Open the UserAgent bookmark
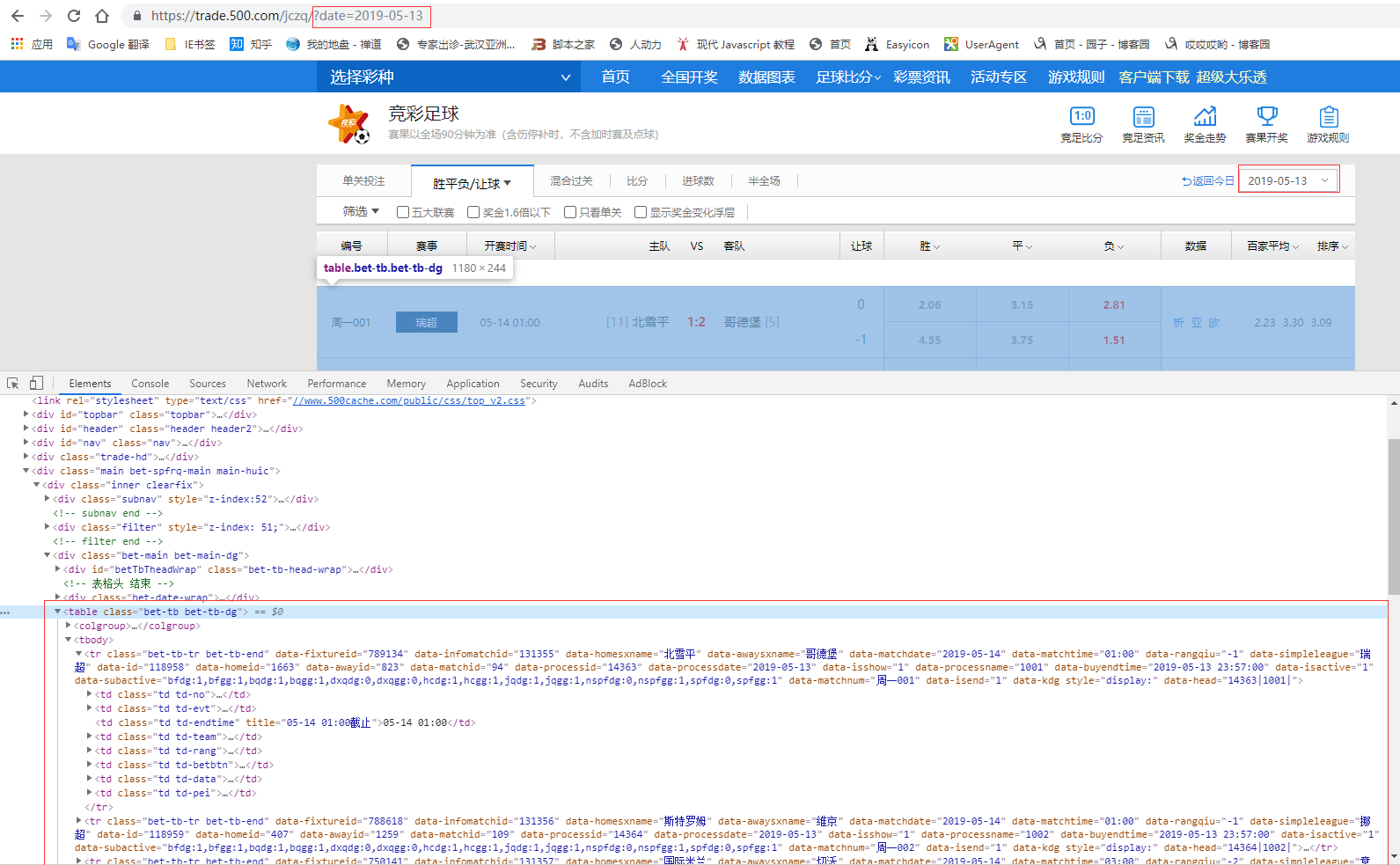Viewport: 1400px width, 865px height. coord(981,44)
